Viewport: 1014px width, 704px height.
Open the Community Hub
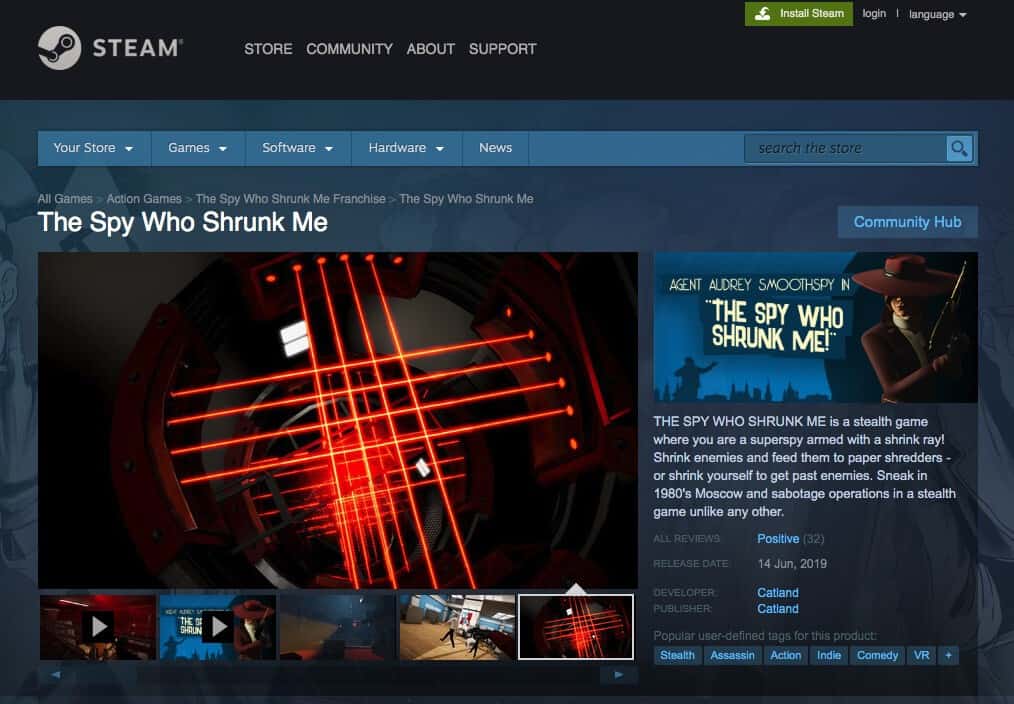pyautogui.click(x=907, y=222)
